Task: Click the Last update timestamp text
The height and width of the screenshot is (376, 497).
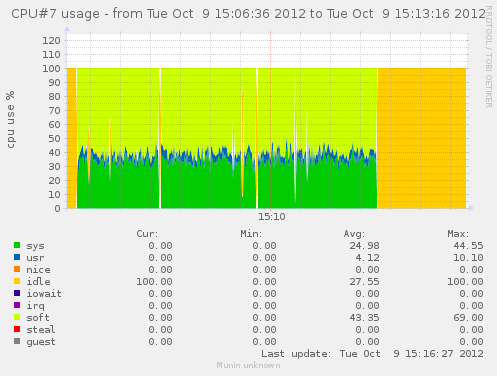Action: coord(372,354)
